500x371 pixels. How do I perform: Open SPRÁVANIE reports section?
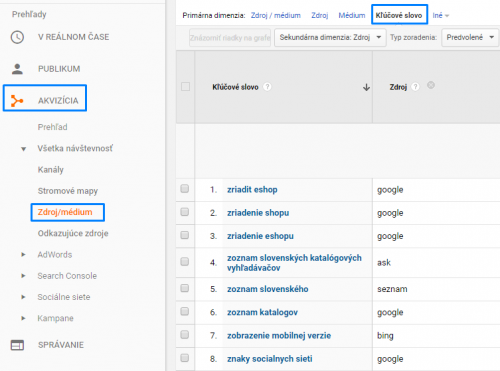(x=61, y=345)
